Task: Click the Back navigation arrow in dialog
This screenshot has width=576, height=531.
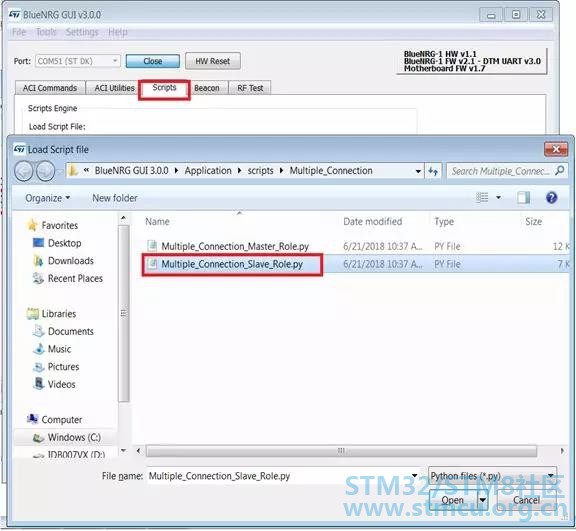Action: point(24,171)
